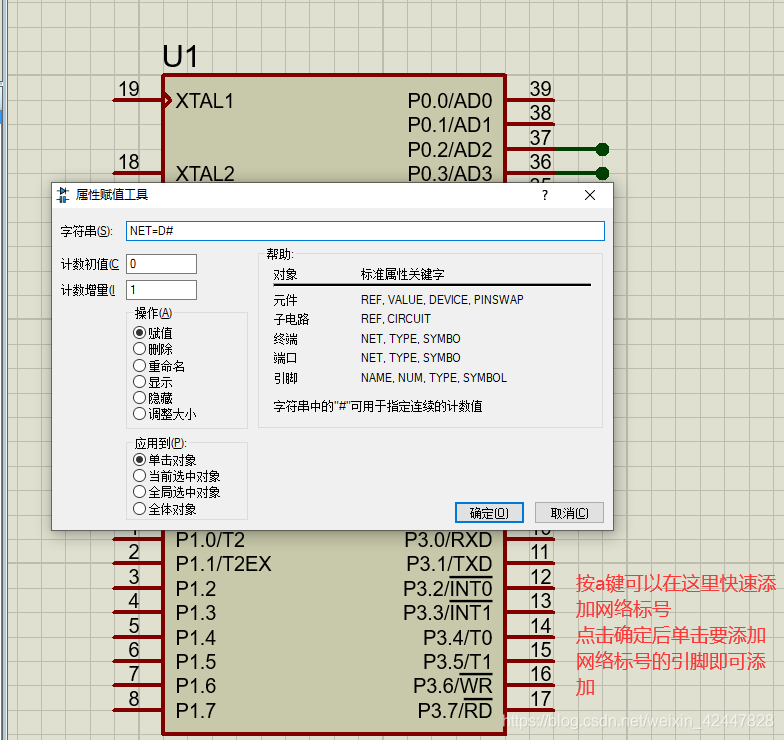Select the 显示 (Show) radio option
784x740 pixels.
click(153, 382)
